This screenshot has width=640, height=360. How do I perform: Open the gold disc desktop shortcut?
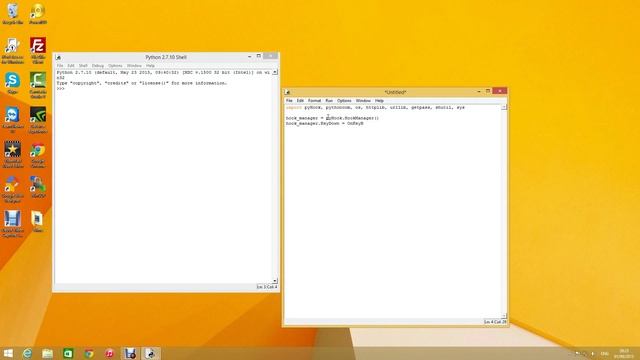38,13
